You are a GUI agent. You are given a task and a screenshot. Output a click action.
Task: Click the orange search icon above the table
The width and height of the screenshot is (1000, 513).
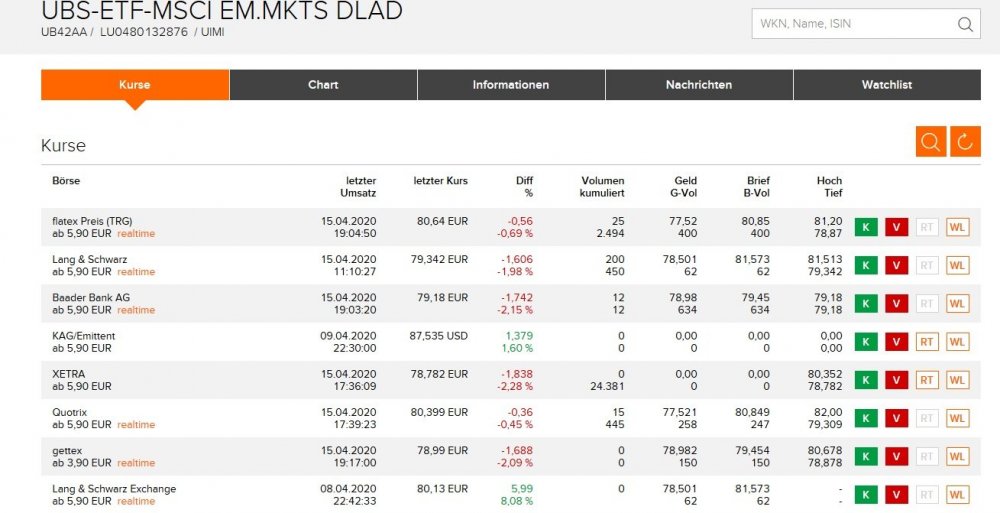930,142
